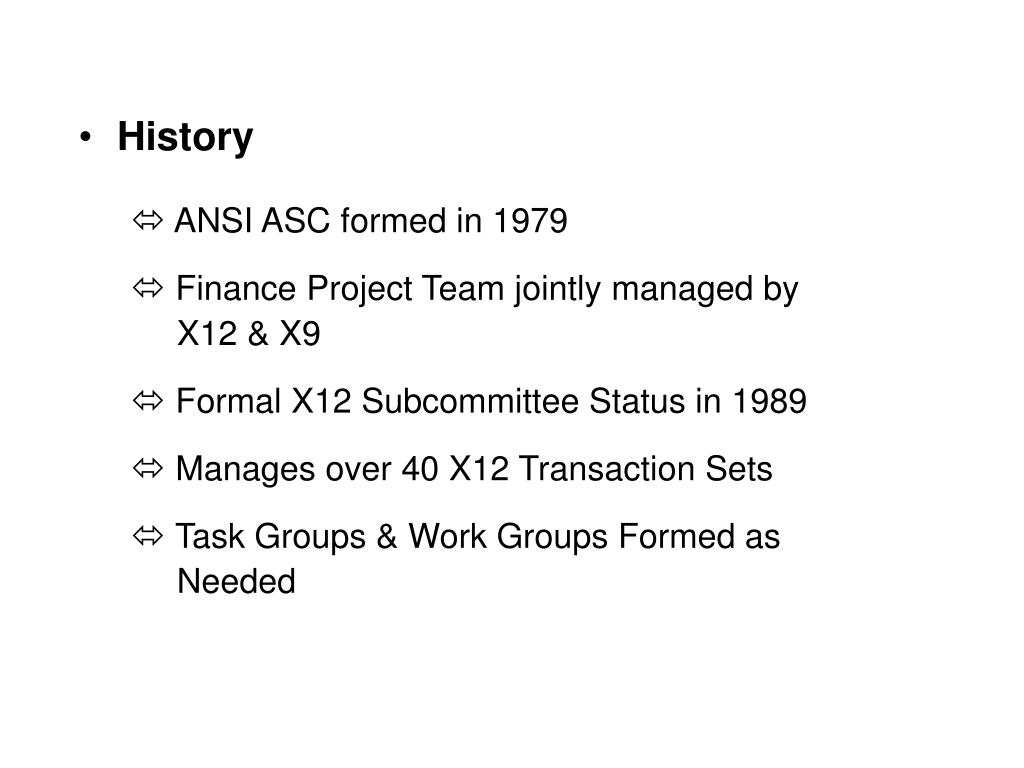Click the word Subcommittee
Viewport: 1024px width, 768px height.
[470, 401]
